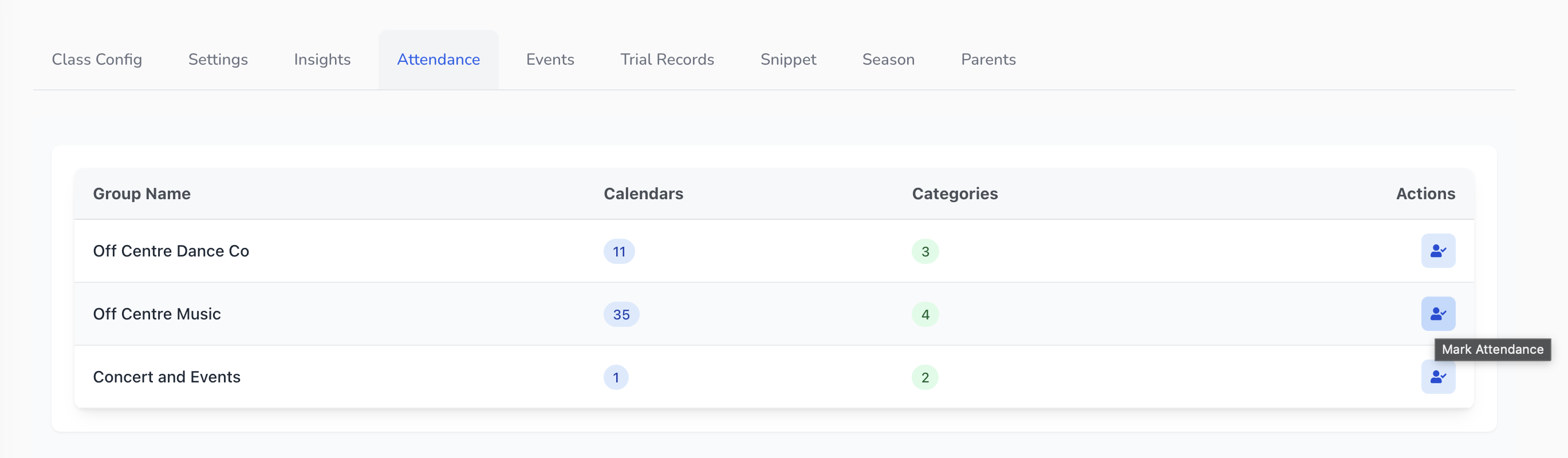Select the Concert and Events group name
Viewport: 1568px width, 458px height.
click(x=166, y=377)
